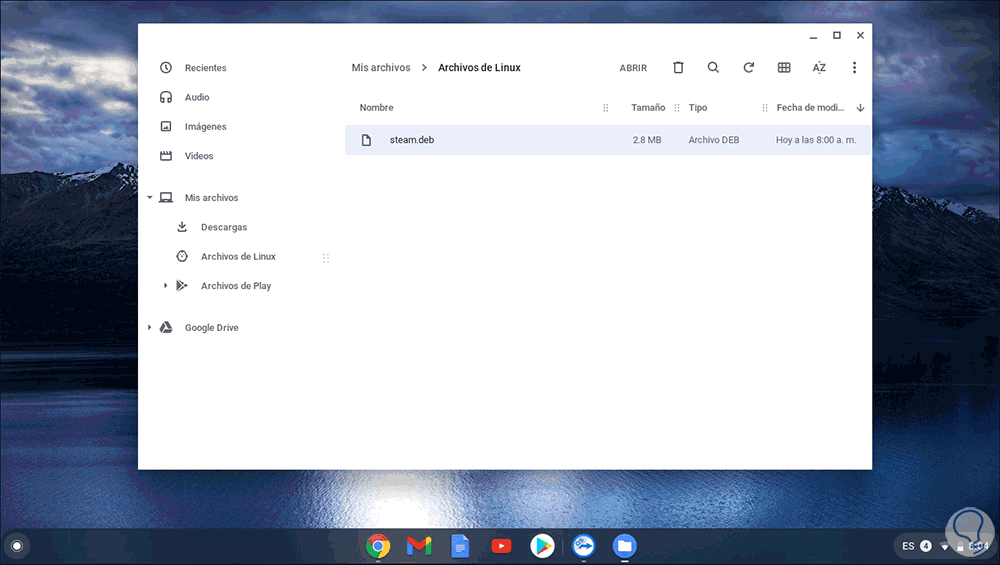
Task: Launch Chrome from the shelf
Action: point(378,546)
